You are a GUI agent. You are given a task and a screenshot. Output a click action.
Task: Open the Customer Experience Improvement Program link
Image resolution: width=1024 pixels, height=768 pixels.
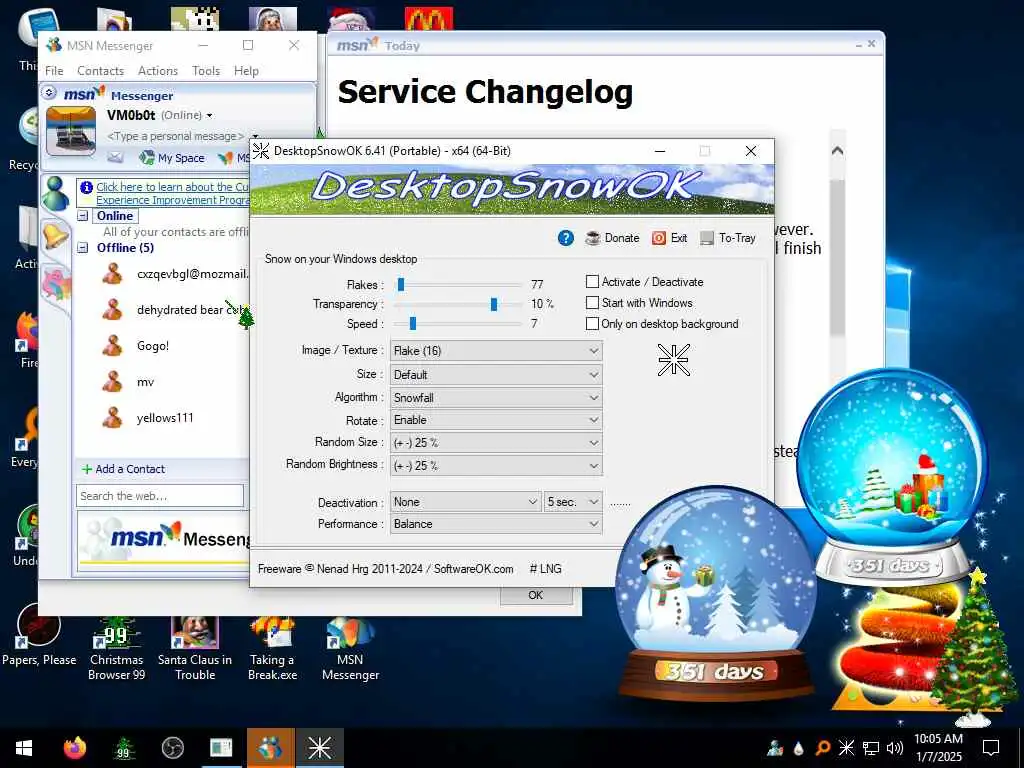[173, 193]
